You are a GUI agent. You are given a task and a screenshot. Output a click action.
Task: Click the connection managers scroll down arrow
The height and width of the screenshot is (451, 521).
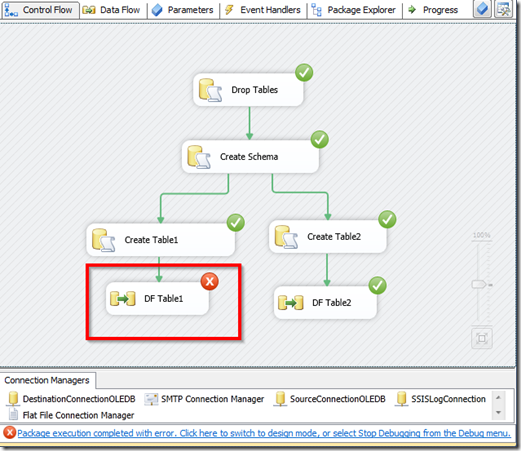pyautogui.click(x=499, y=413)
